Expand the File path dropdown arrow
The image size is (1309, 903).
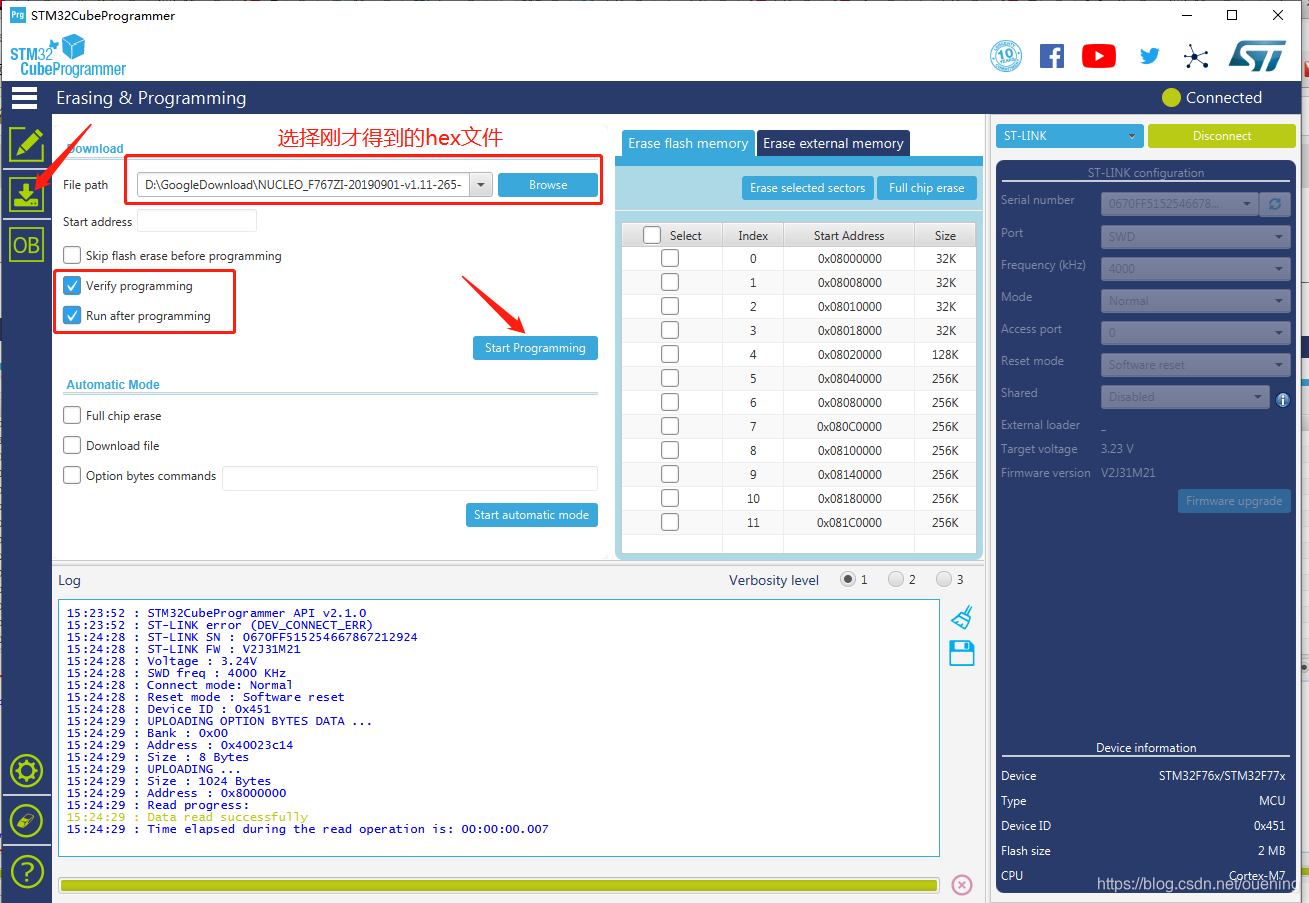pyautogui.click(x=481, y=185)
